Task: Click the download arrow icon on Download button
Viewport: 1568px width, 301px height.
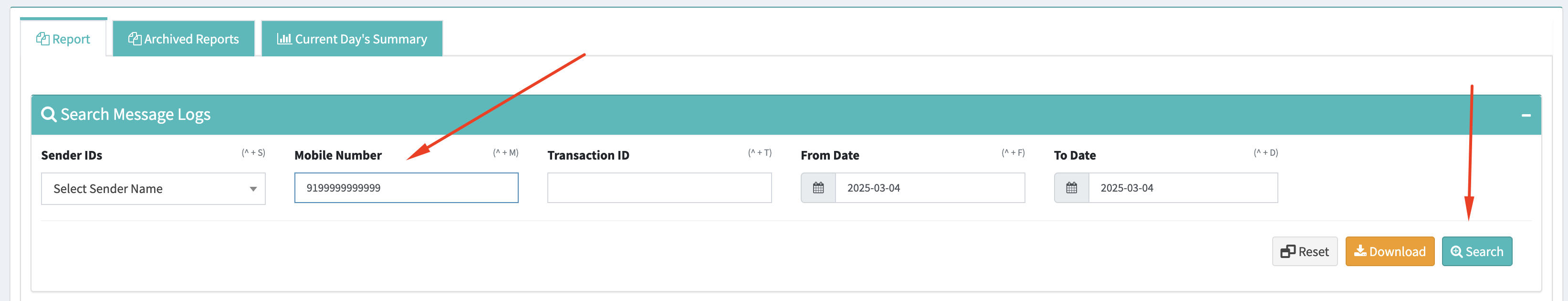Action: (x=1360, y=250)
